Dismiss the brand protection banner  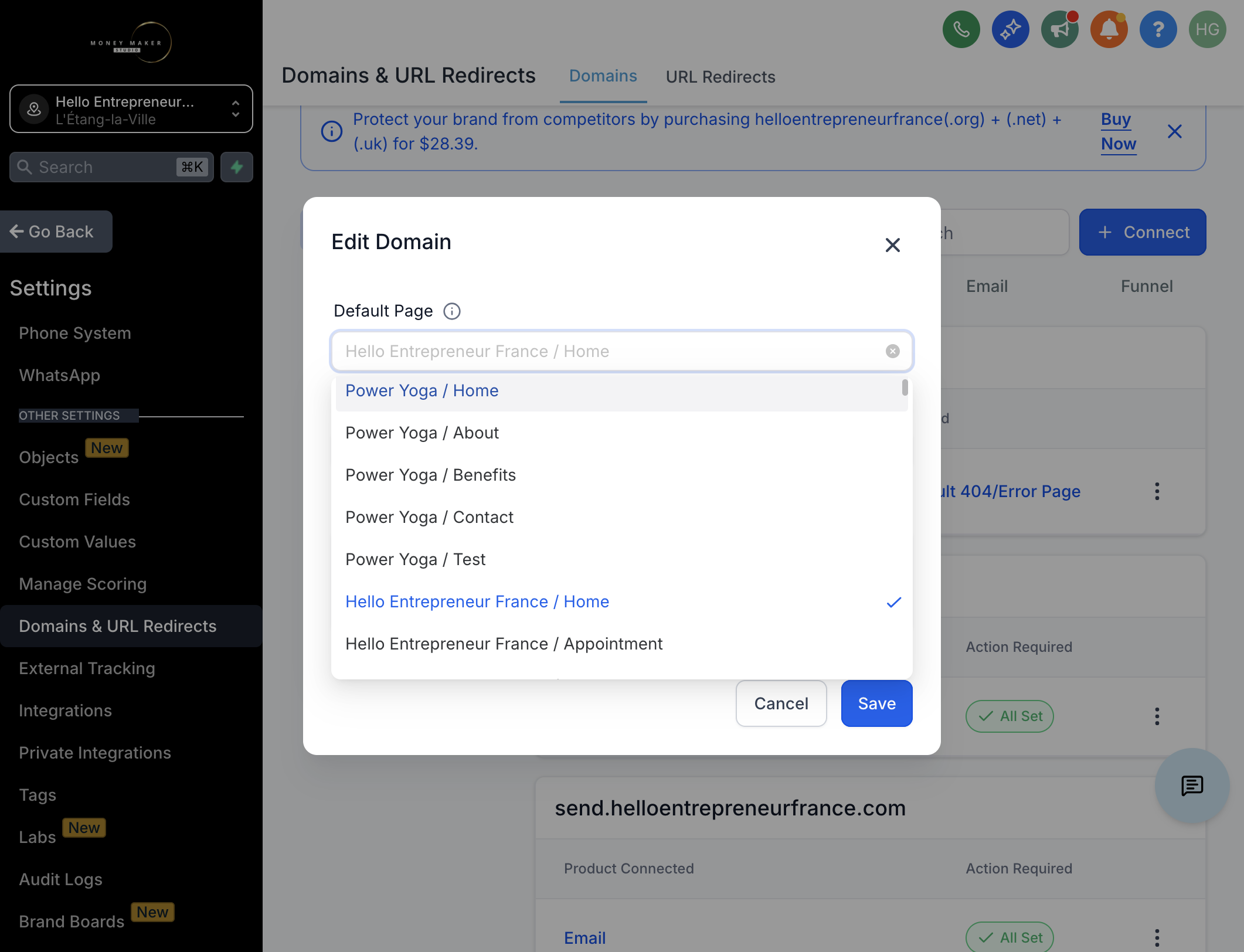[1174, 131]
